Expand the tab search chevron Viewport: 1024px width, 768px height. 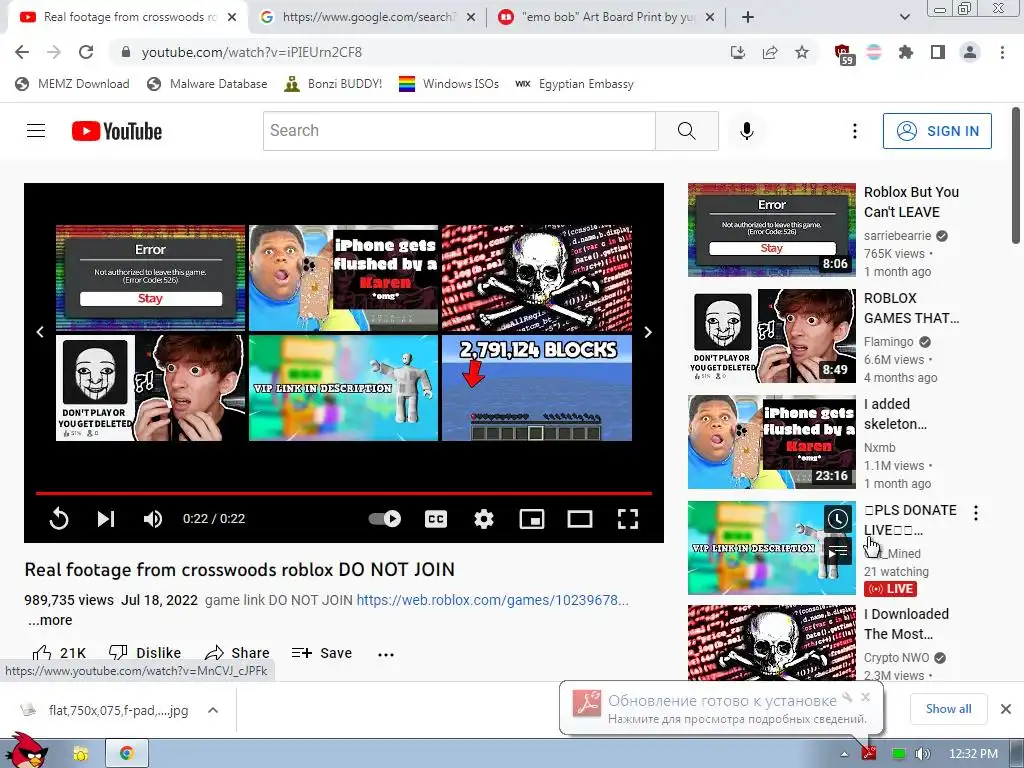pyautogui.click(x=904, y=17)
